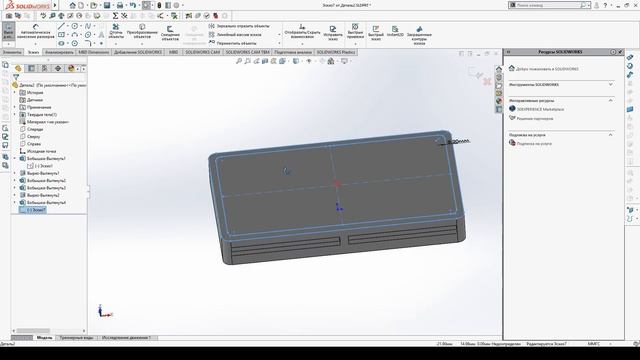Expand the Твердые тела(1) node

[15, 115]
